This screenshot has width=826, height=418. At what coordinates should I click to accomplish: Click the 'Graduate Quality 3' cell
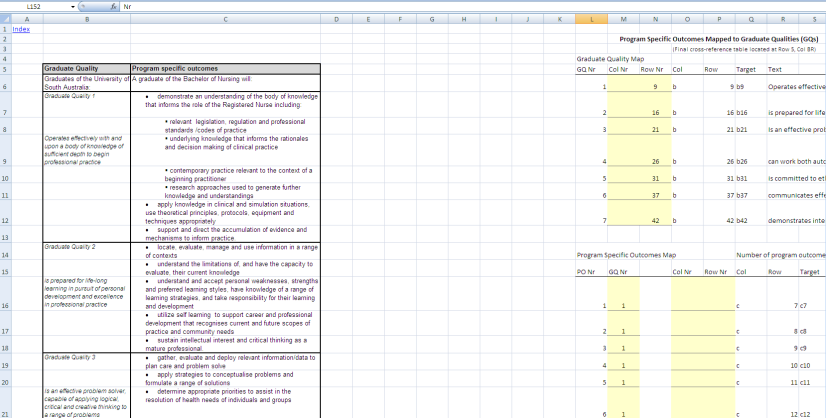tap(86, 362)
